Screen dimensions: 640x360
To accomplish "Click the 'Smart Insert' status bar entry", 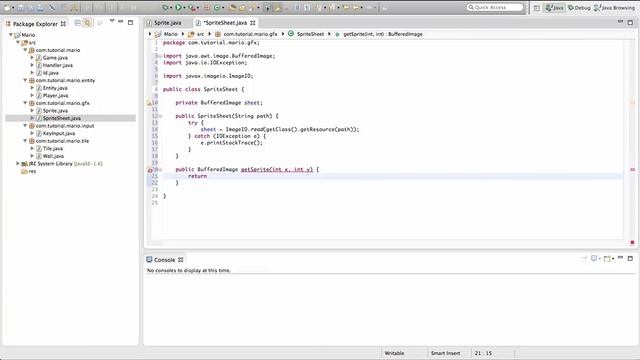I will pyautogui.click(x=445, y=353).
